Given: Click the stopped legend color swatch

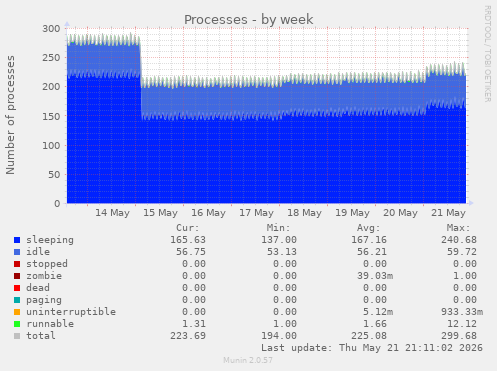Looking at the screenshot, I should click(17, 264).
